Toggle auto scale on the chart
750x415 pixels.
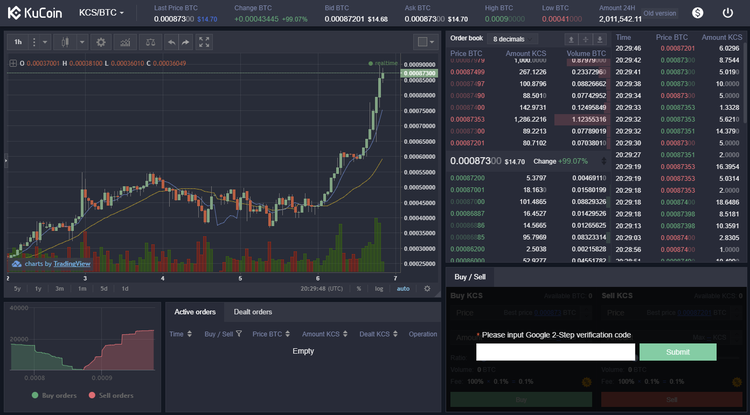[x=403, y=289]
